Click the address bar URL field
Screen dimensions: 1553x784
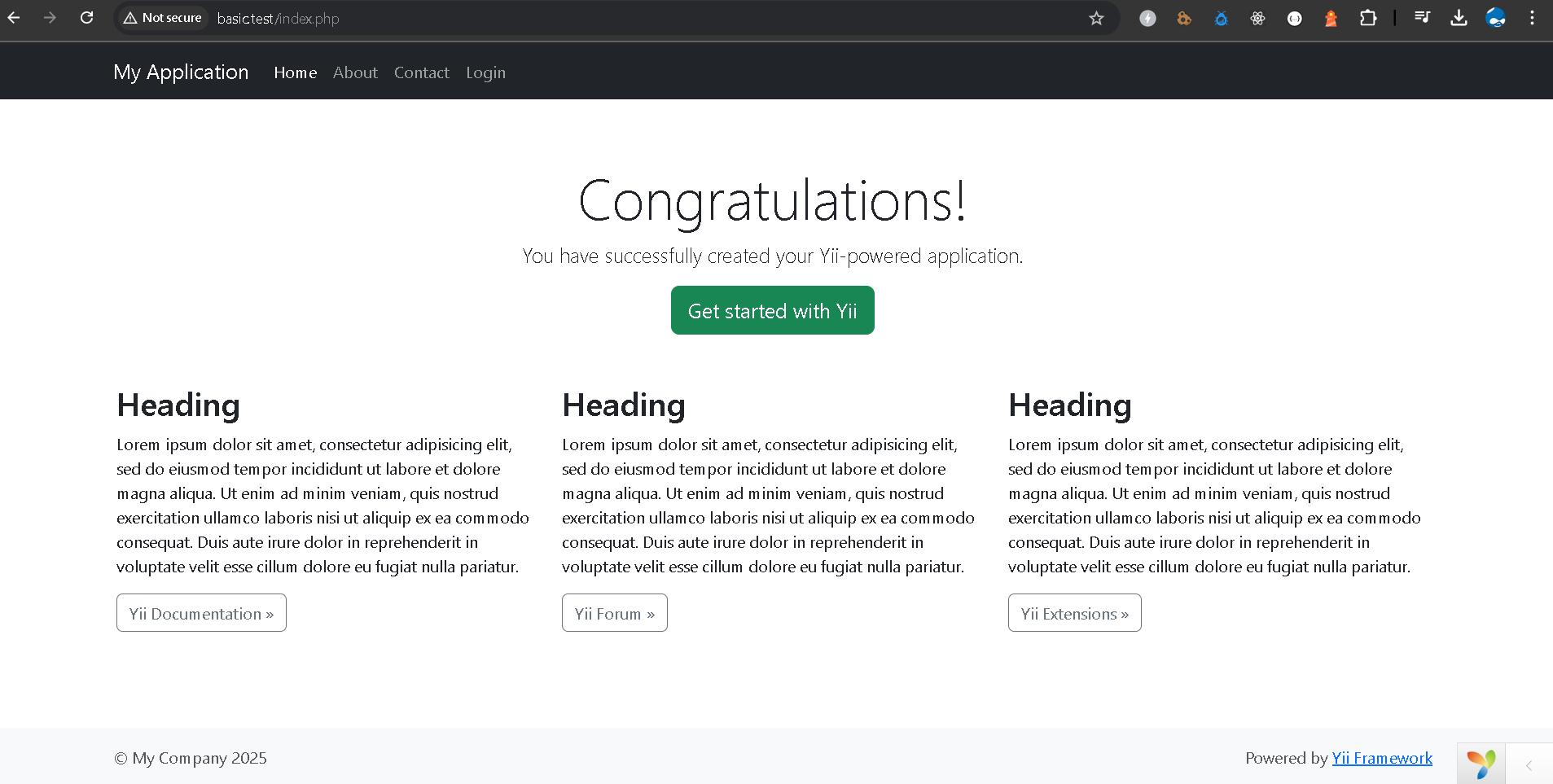click(x=570, y=18)
